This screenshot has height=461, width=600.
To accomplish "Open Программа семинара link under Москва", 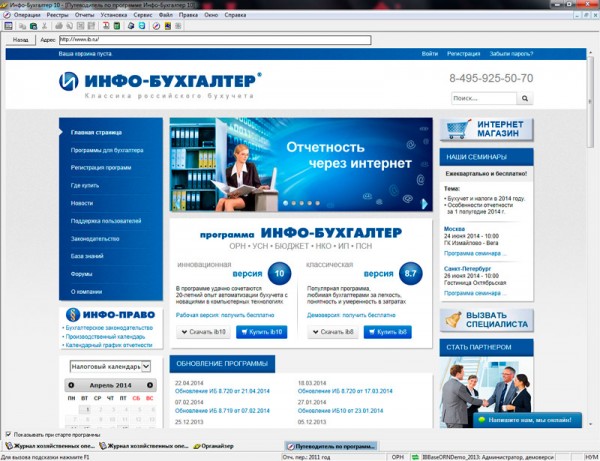I will click(475, 253).
